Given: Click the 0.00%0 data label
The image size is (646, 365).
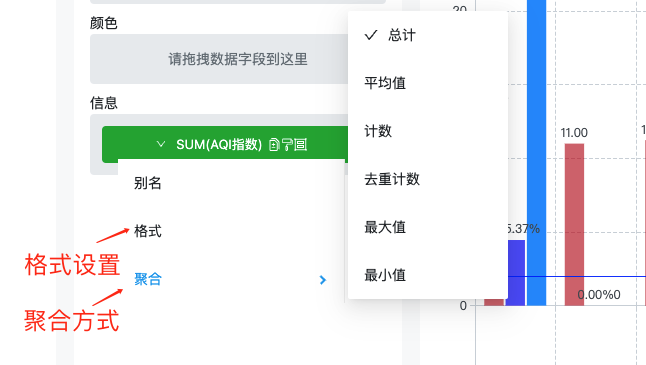Looking at the screenshot, I should (599, 295).
